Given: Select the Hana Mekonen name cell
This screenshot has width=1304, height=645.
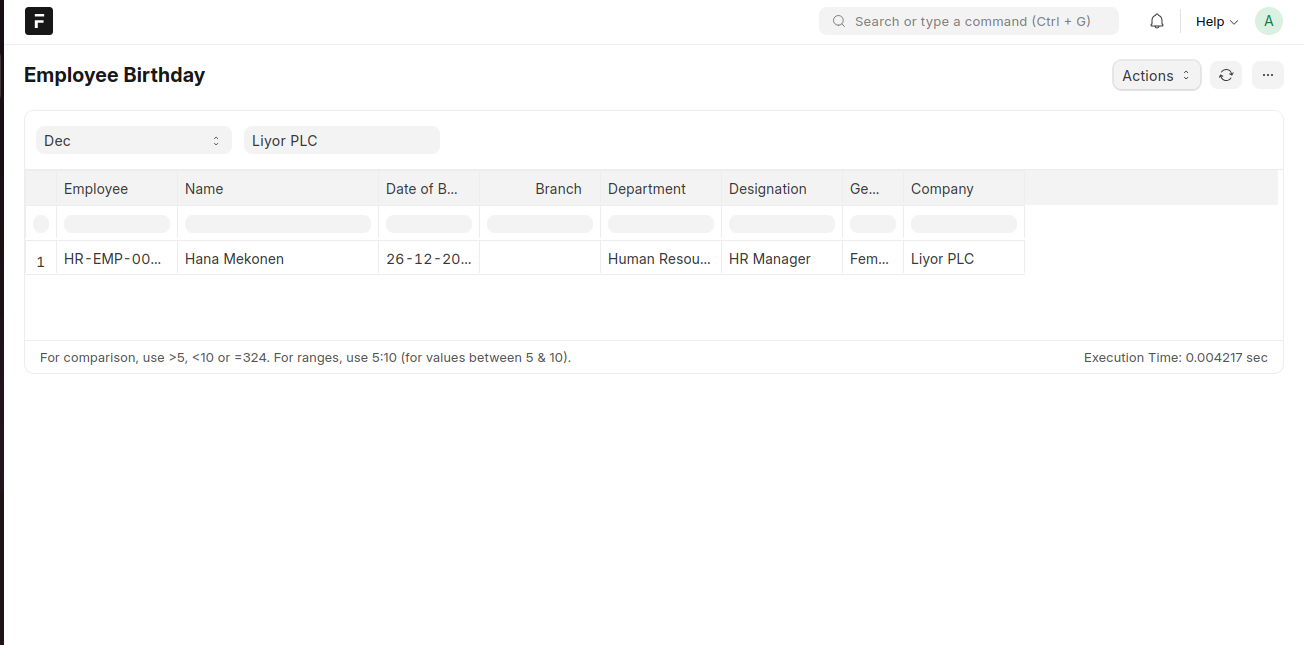Looking at the screenshot, I should click(234, 259).
